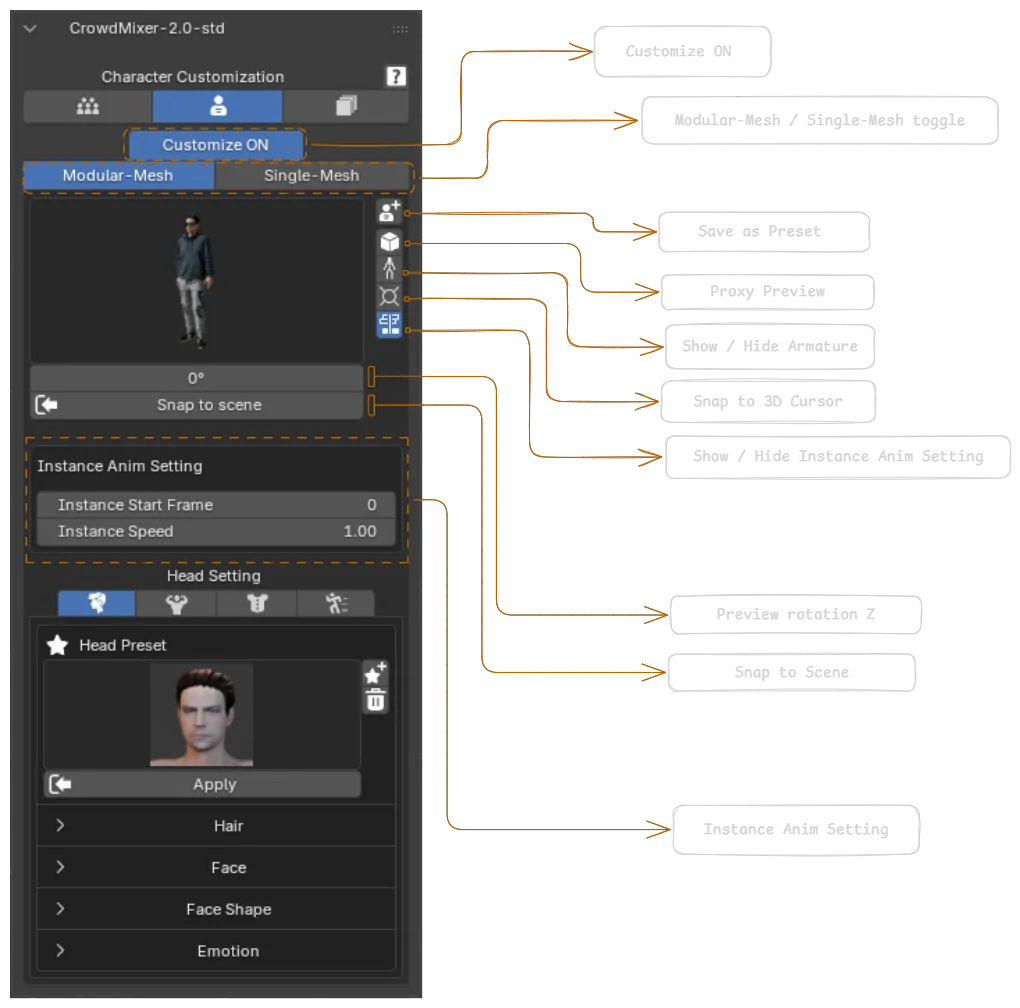The width and height of the screenshot is (1020, 1008).
Task: Select Modular-Mesh mode
Action: point(118,176)
